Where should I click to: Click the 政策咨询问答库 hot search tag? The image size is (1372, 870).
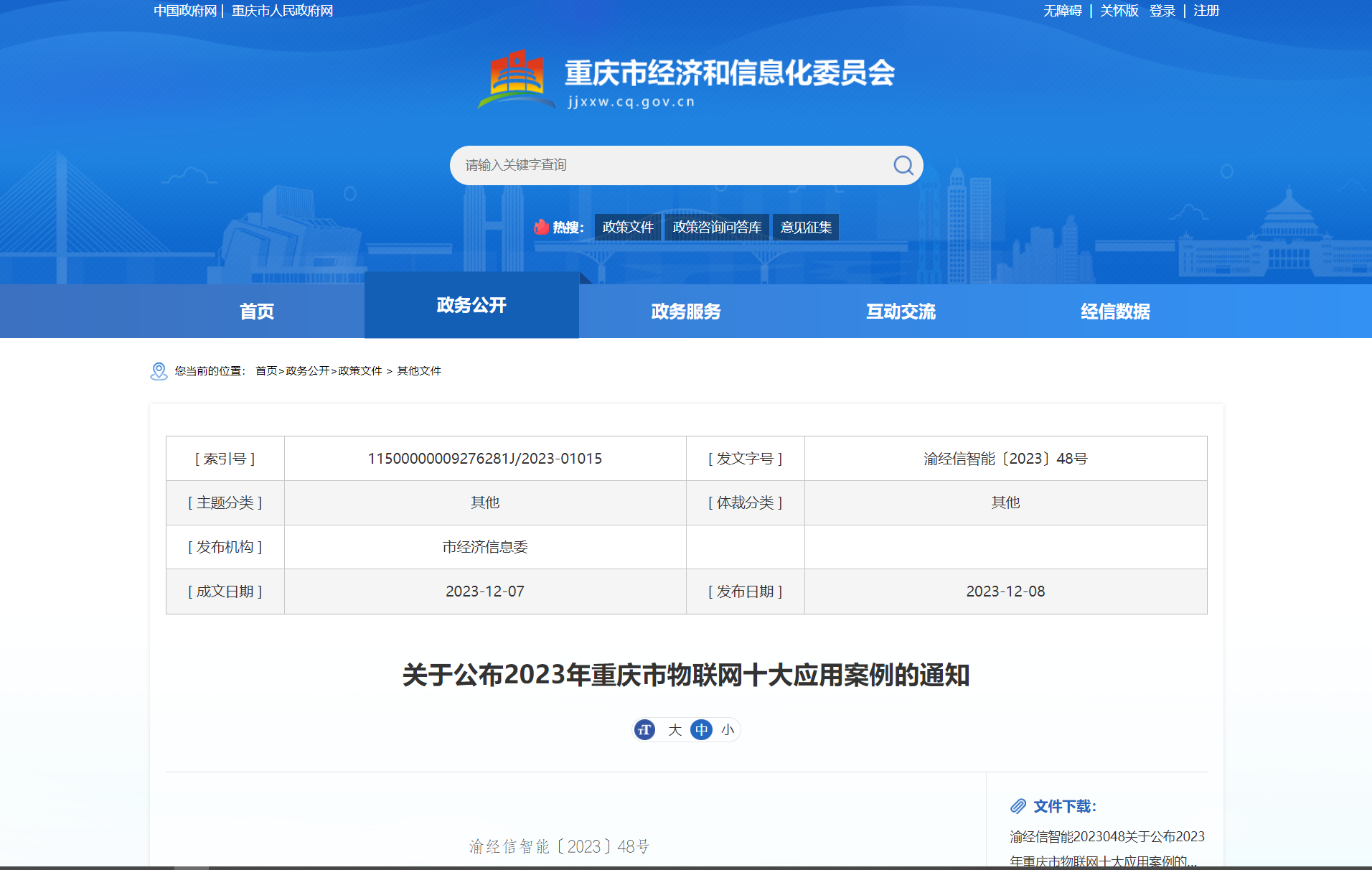click(x=717, y=228)
